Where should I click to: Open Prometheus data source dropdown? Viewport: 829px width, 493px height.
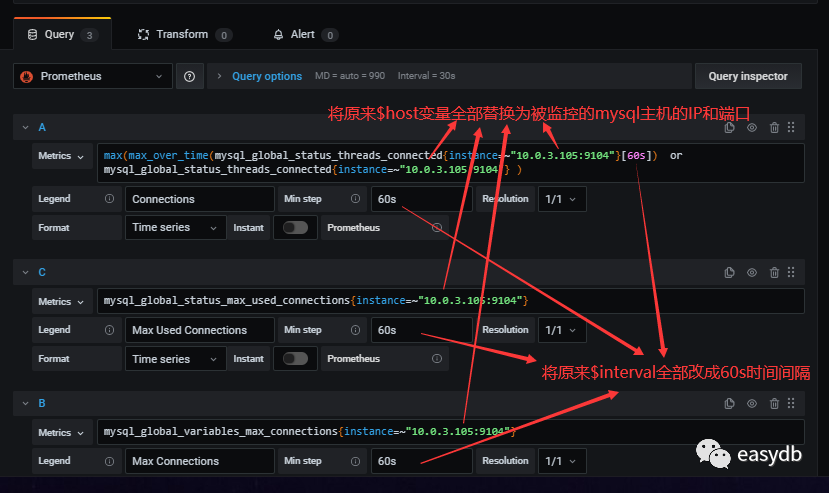[93, 76]
